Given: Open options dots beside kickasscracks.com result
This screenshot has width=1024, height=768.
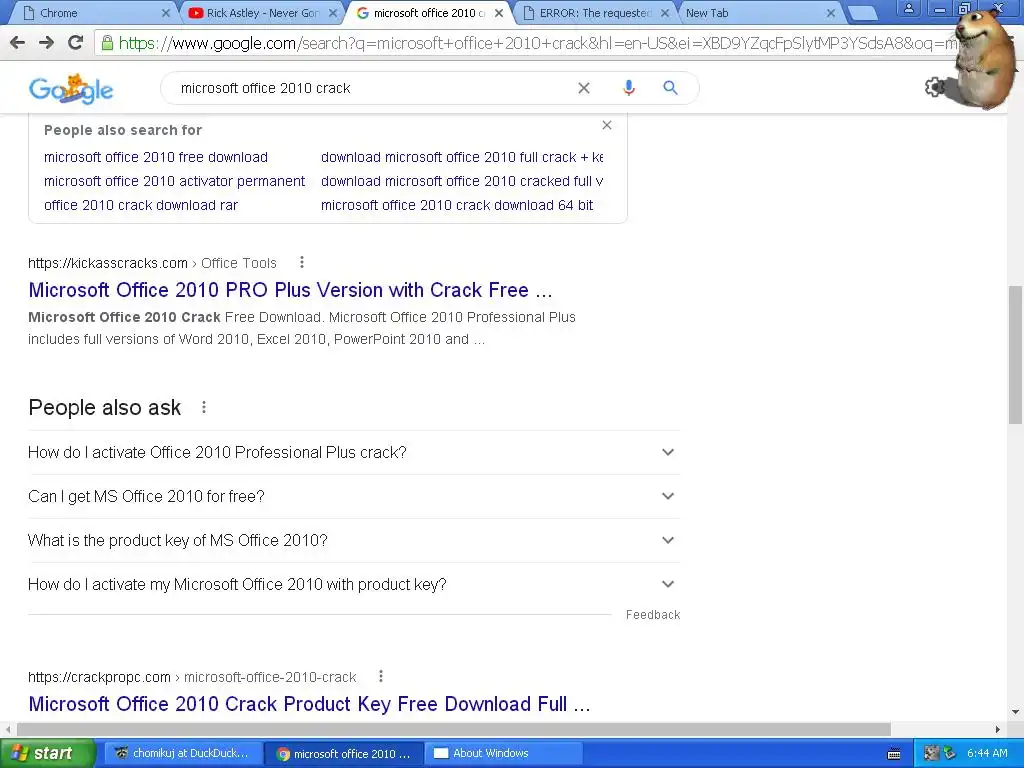Looking at the screenshot, I should [x=302, y=263].
